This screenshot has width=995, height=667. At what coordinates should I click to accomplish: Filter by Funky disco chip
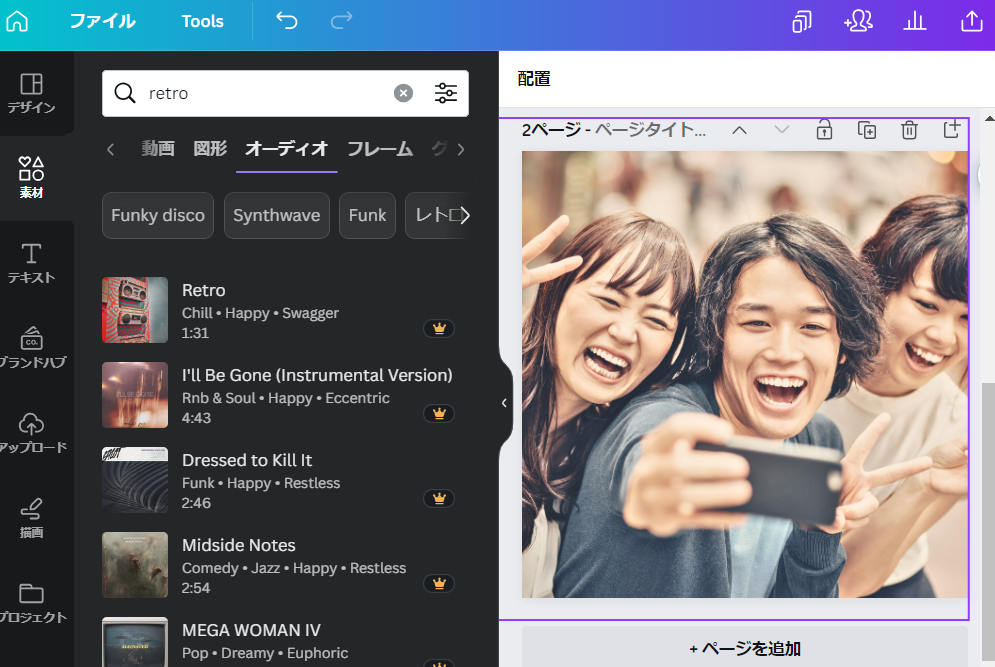click(158, 216)
